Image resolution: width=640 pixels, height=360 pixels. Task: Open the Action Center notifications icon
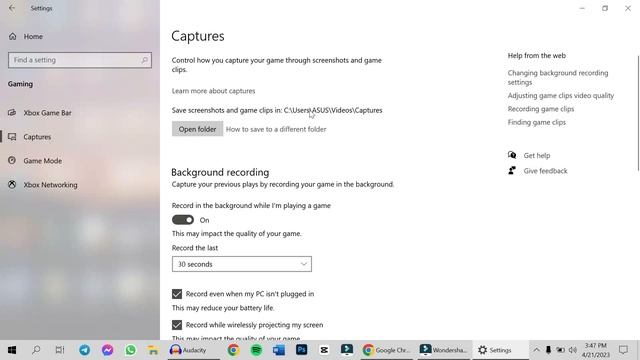click(x=623, y=350)
